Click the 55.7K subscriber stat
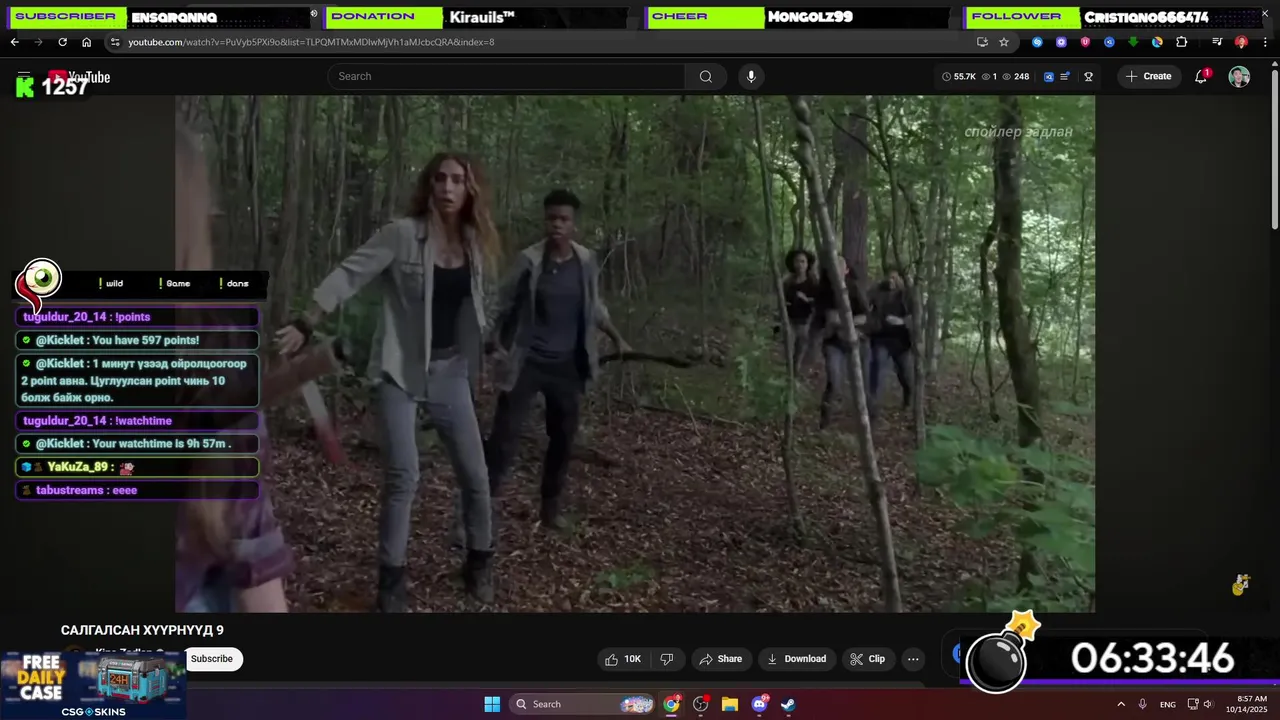This screenshot has width=1280, height=720. click(959, 76)
